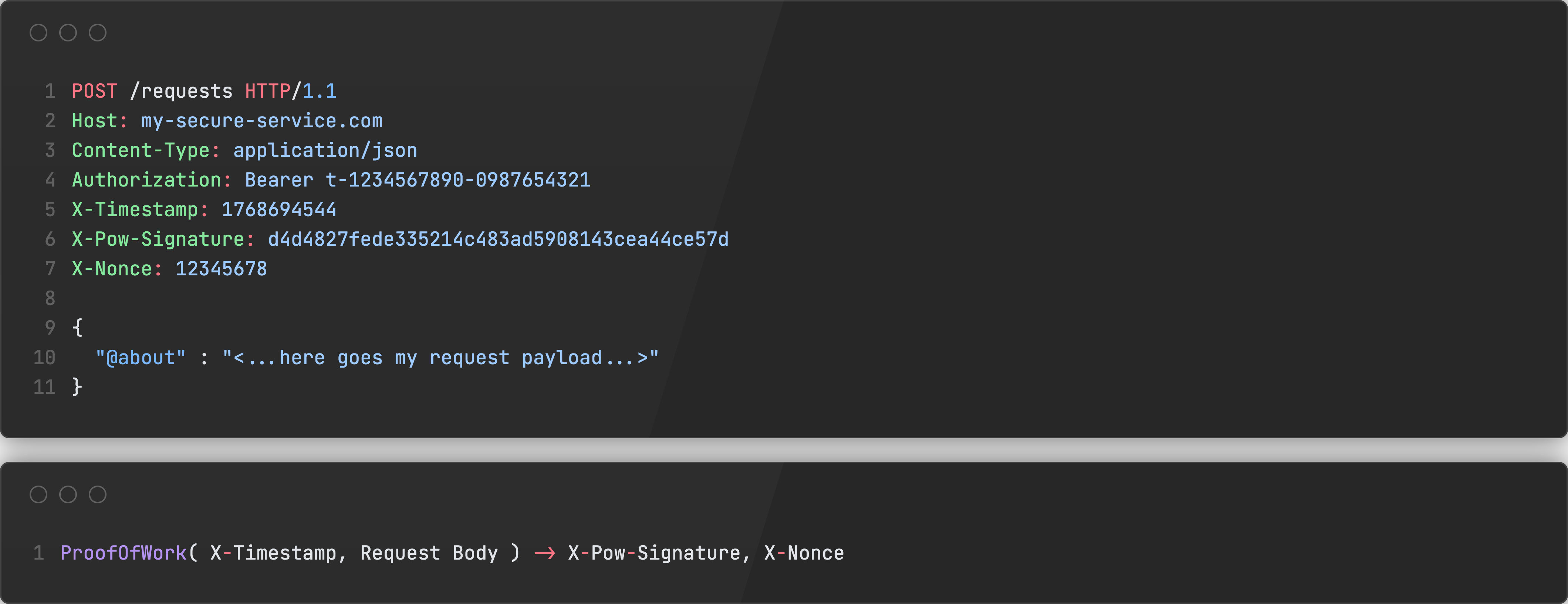Click the X-Pow-Signature hash string
1568x604 pixels.
click(498, 239)
